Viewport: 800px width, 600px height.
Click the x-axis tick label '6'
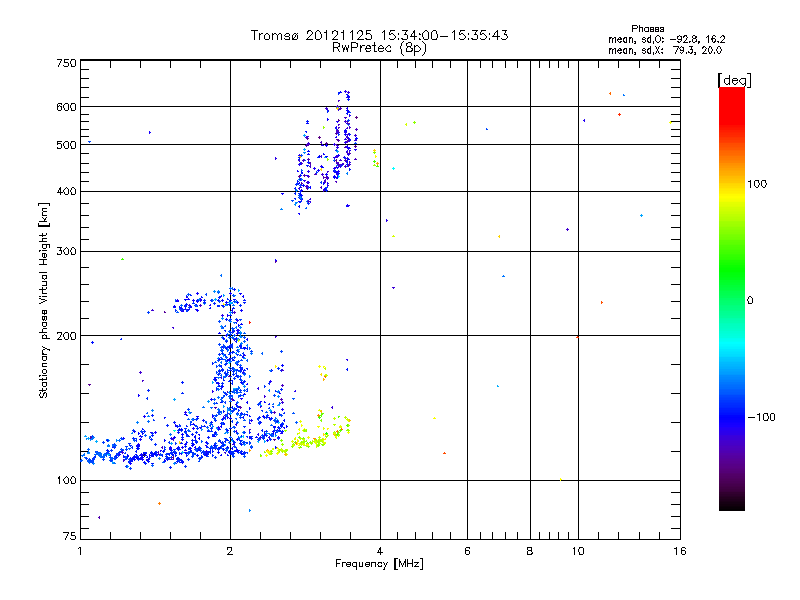(x=467, y=551)
